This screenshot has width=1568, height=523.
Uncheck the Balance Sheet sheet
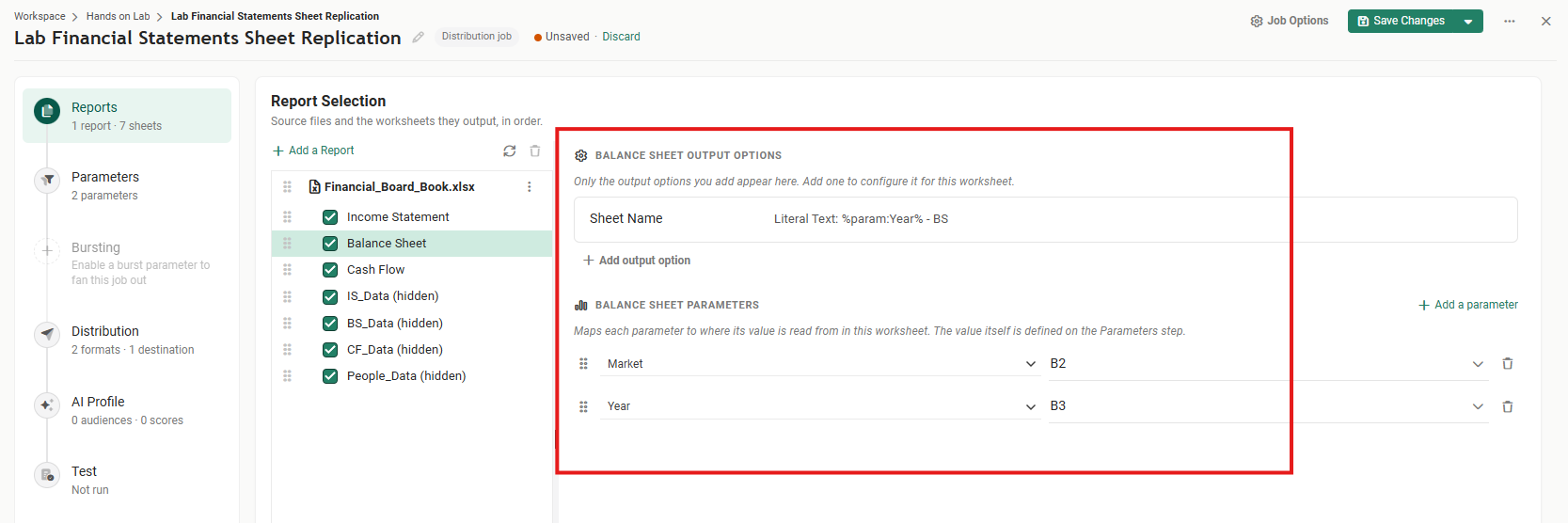330,244
